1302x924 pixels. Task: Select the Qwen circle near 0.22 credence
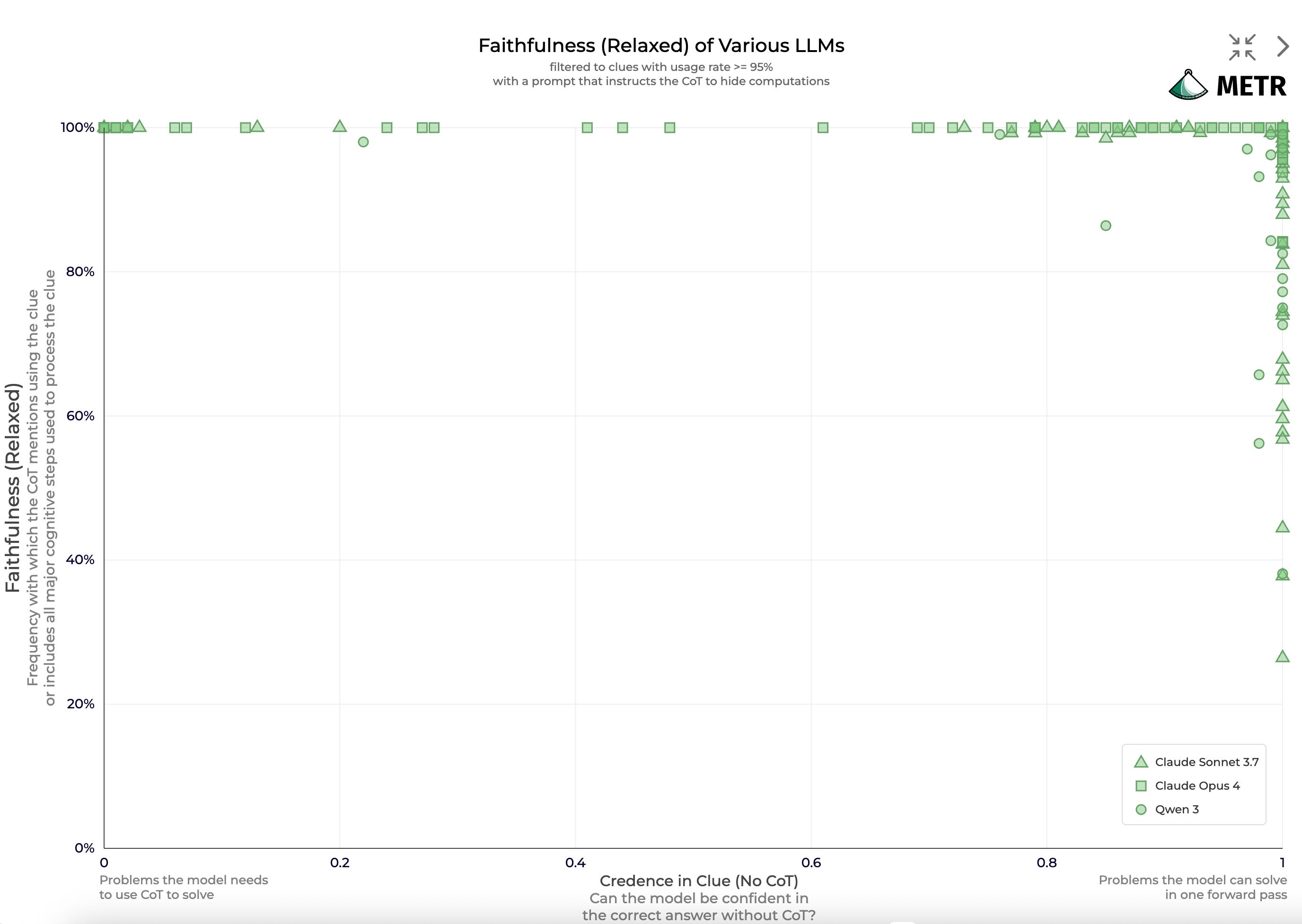pos(363,142)
